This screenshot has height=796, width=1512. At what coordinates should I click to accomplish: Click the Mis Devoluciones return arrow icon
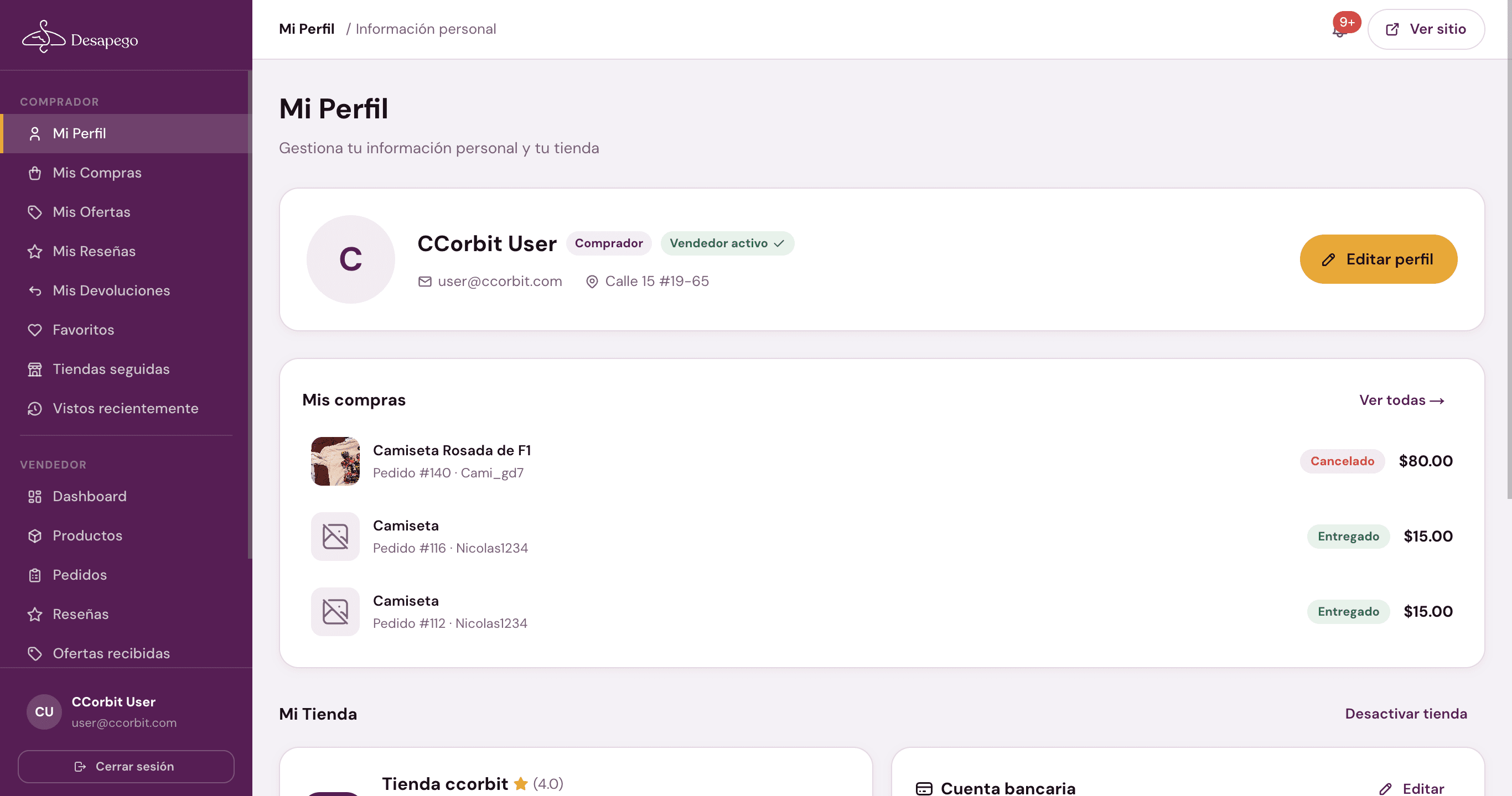(35, 291)
